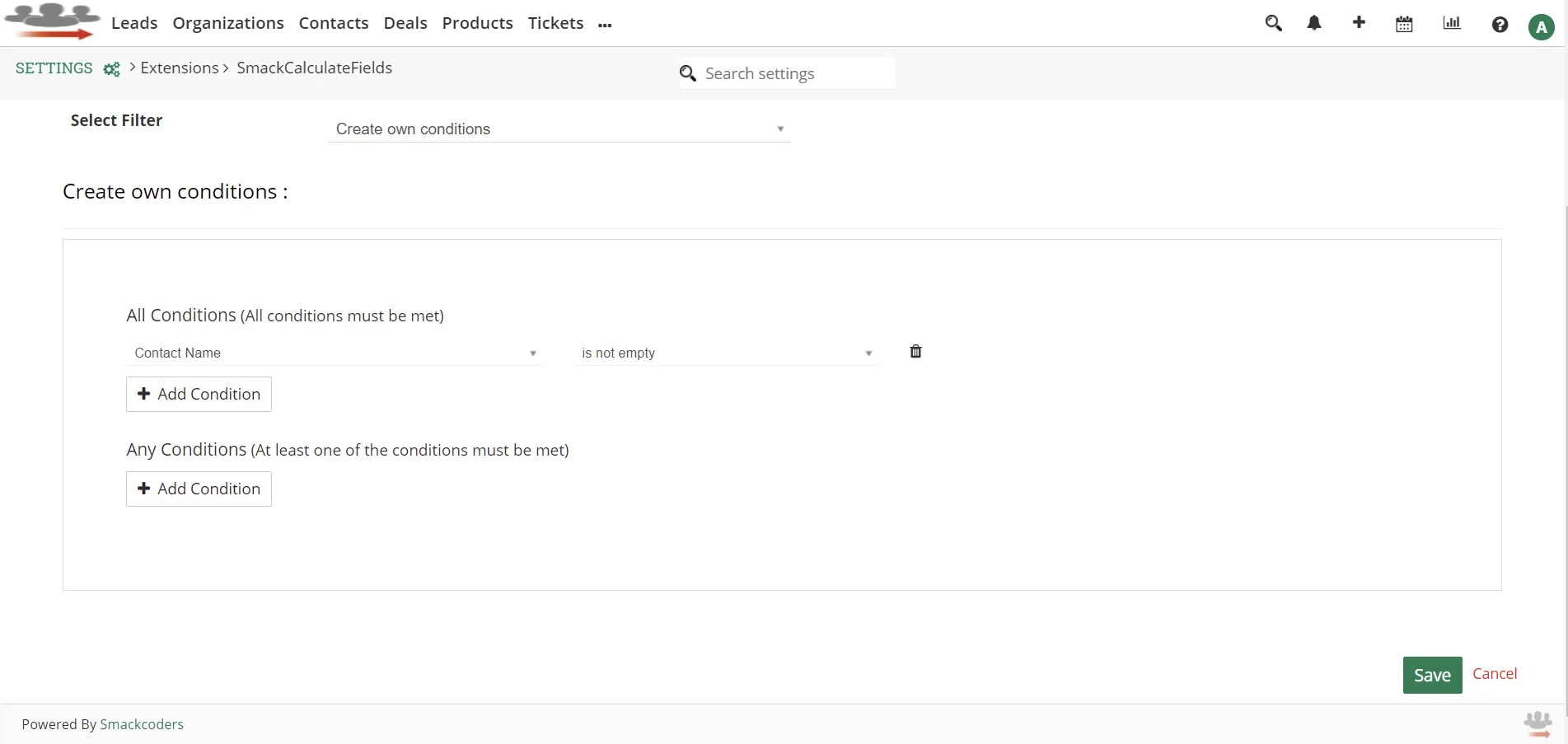Add condition under All Conditions
1568x744 pixels.
point(198,394)
